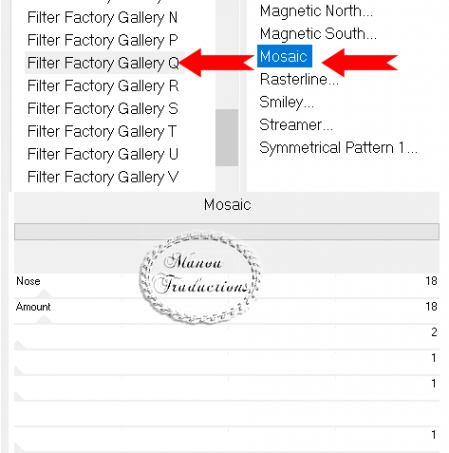Choose the Smiley filter

pyautogui.click(x=286, y=102)
